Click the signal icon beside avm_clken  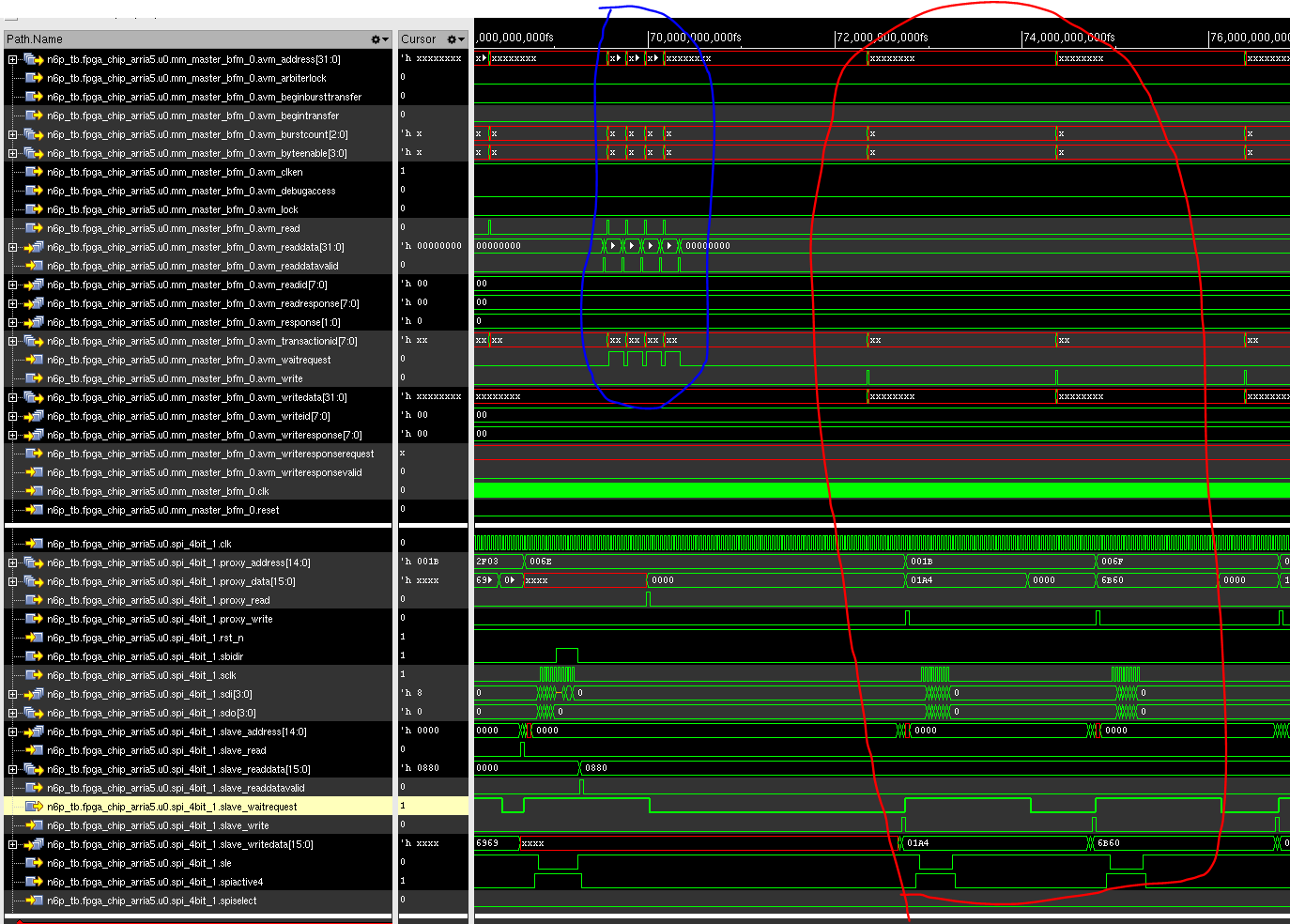click(x=36, y=172)
